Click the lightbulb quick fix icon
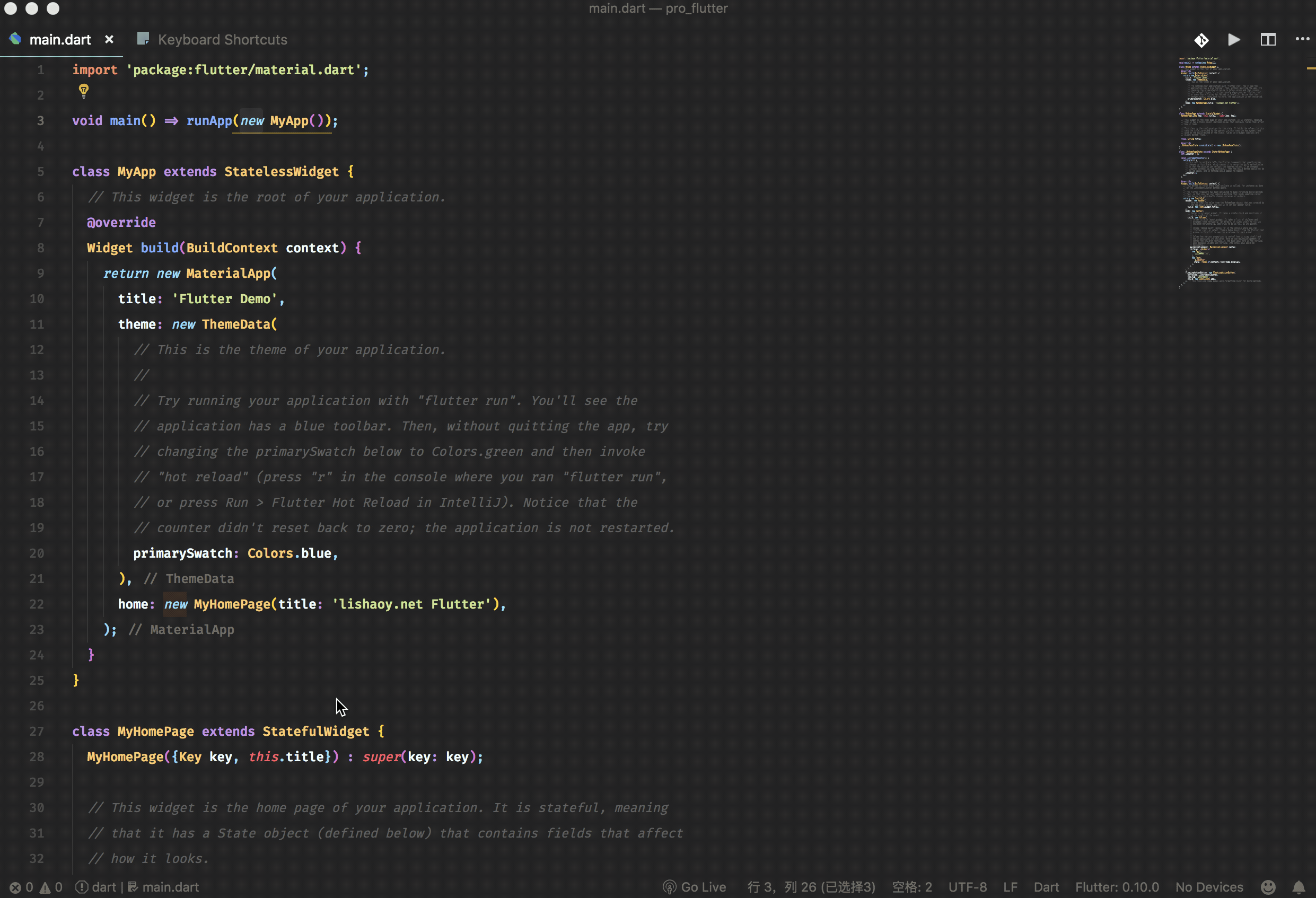 click(84, 91)
